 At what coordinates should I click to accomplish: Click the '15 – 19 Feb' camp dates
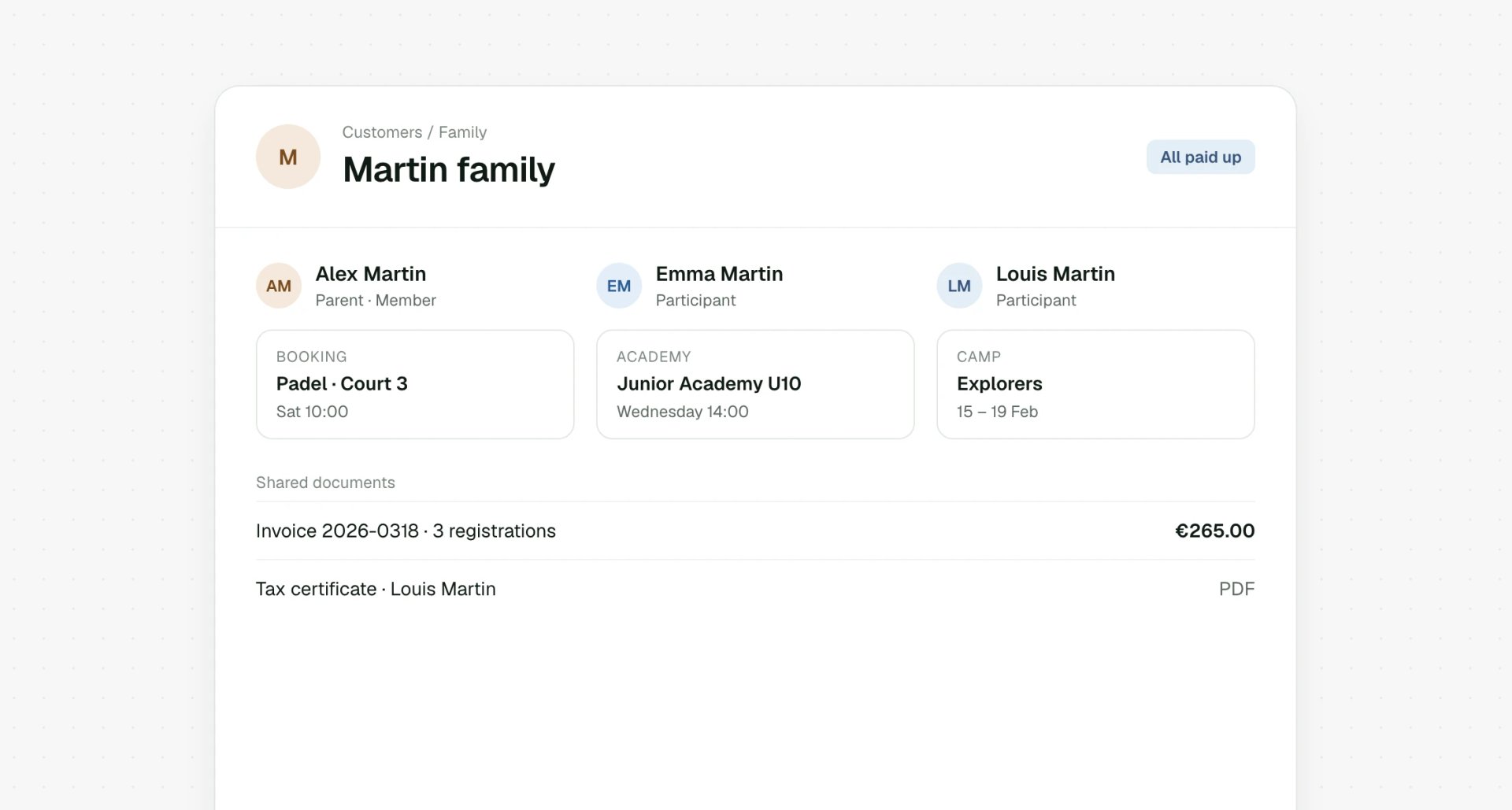pyautogui.click(x=997, y=412)
